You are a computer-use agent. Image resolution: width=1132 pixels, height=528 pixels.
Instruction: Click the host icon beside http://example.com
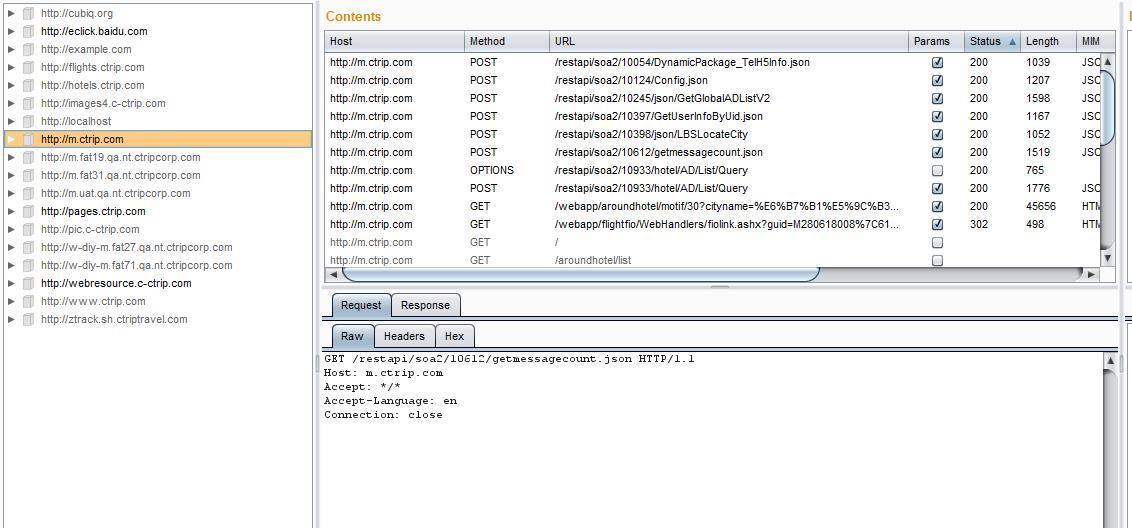[x=28, y=49]
